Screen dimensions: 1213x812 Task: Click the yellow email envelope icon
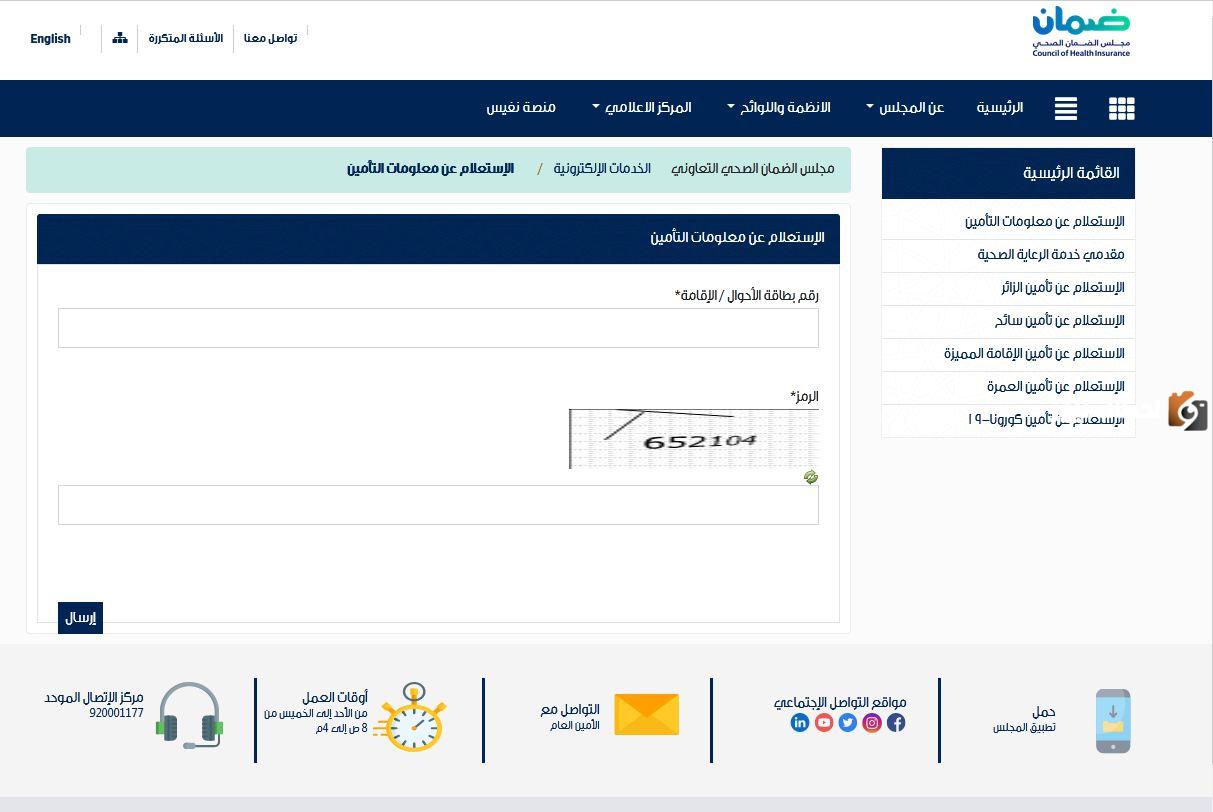pyautogui.click(x=646, y=714)
